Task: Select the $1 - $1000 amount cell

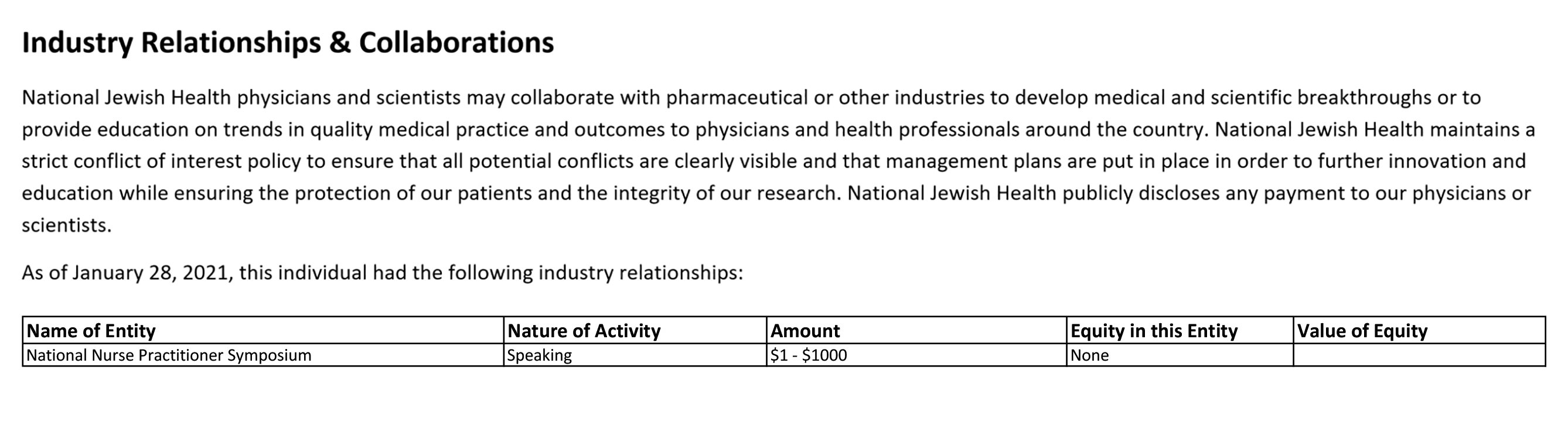Action: click(916, 355)
